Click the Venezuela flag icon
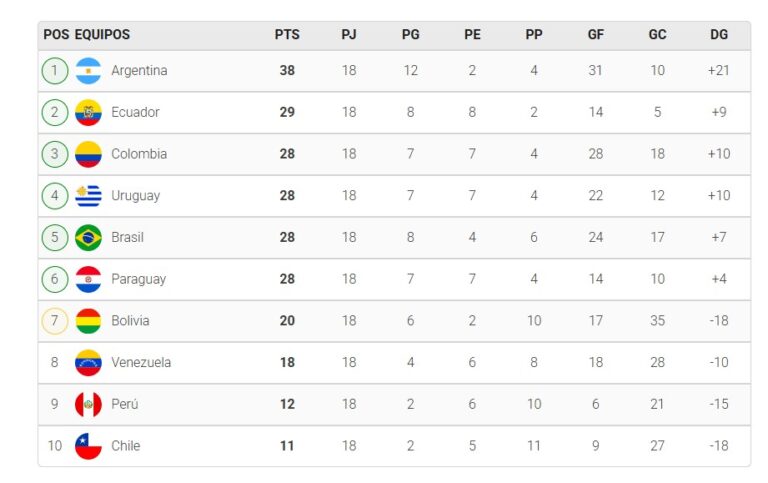 (88, 362)
